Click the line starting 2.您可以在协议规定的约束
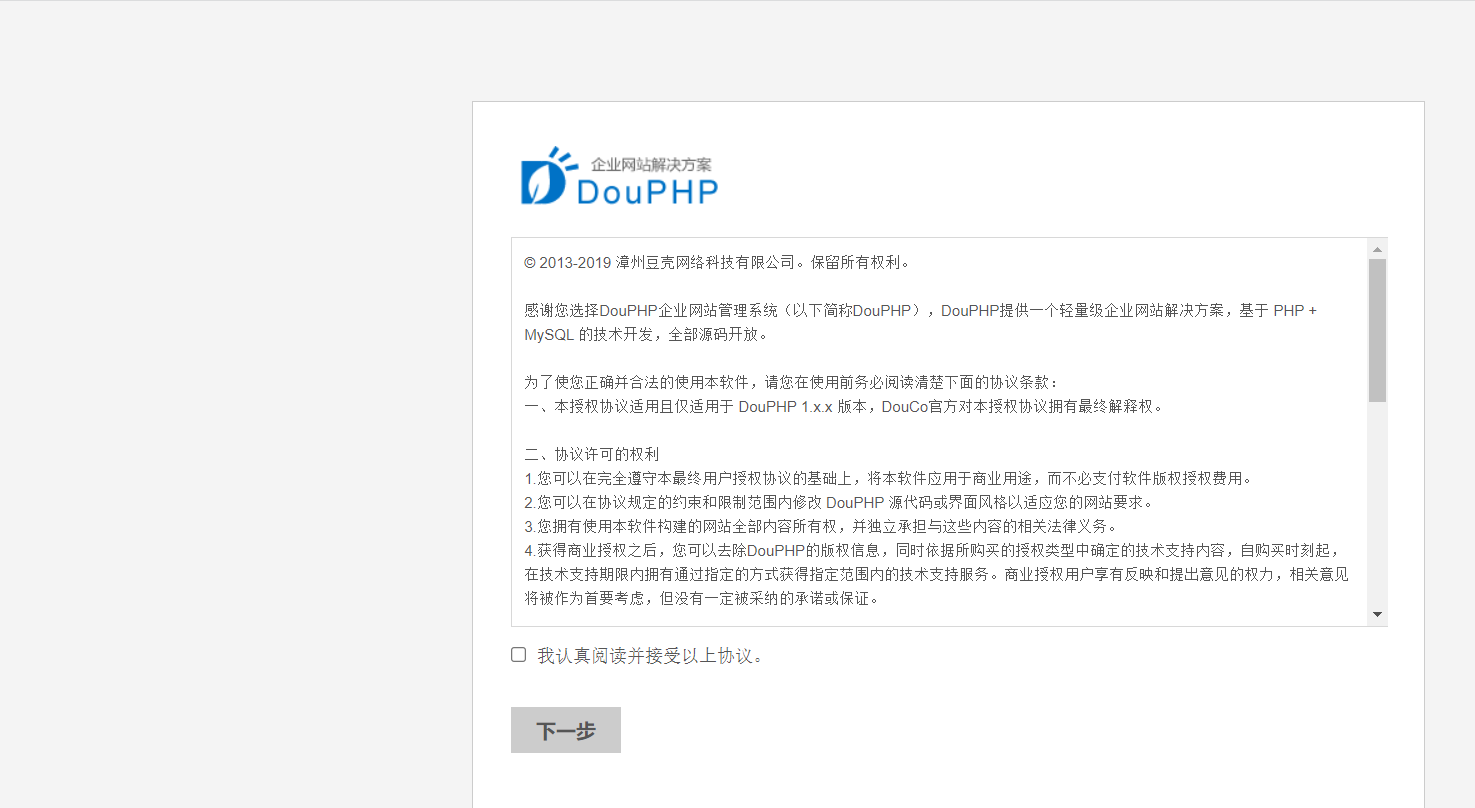This screenshot has height=808, width=1475. point(839,502)
